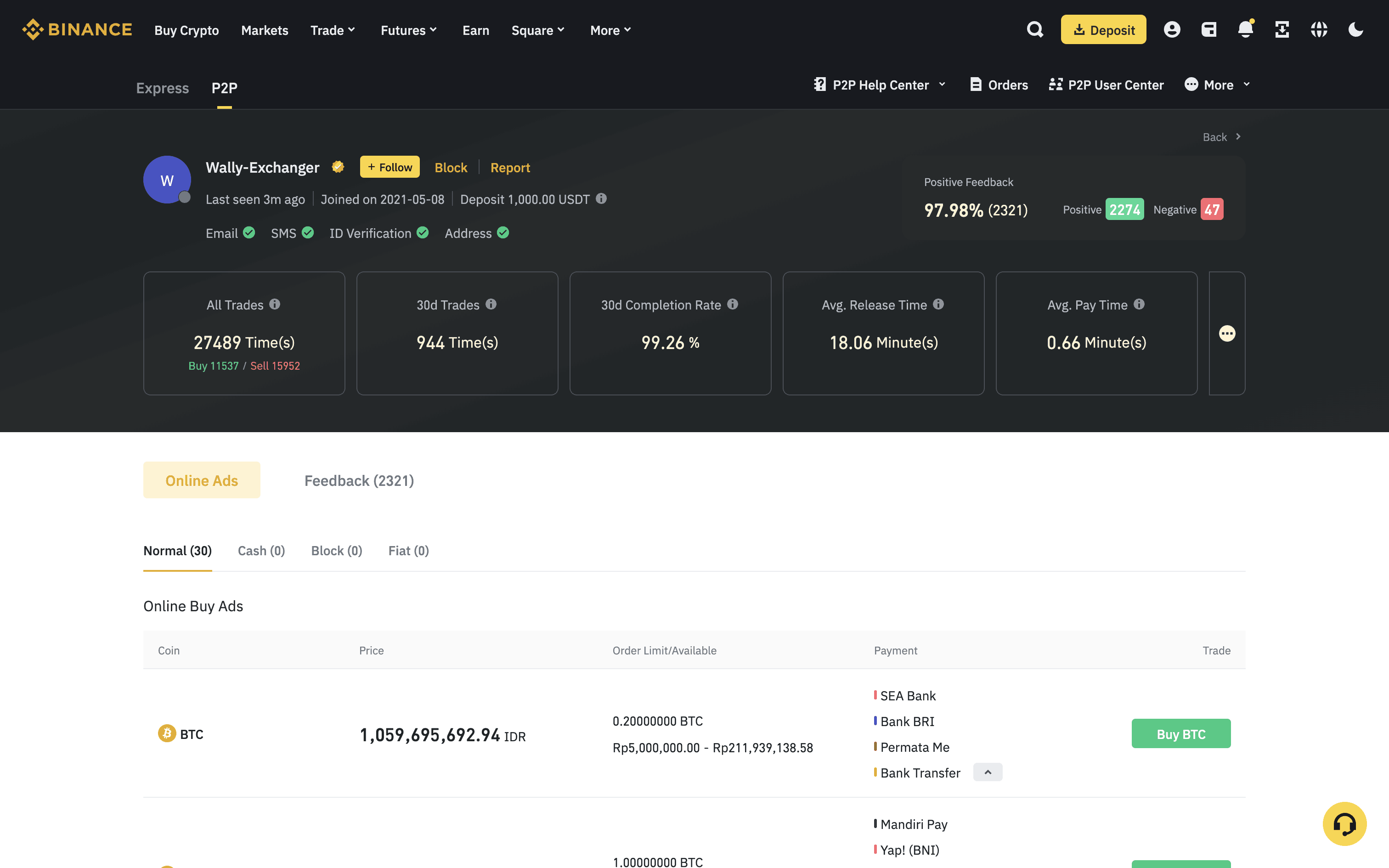Viewport: 1389px width, 868px height.
Task: Open the notifications bell
Action: 1245,30
